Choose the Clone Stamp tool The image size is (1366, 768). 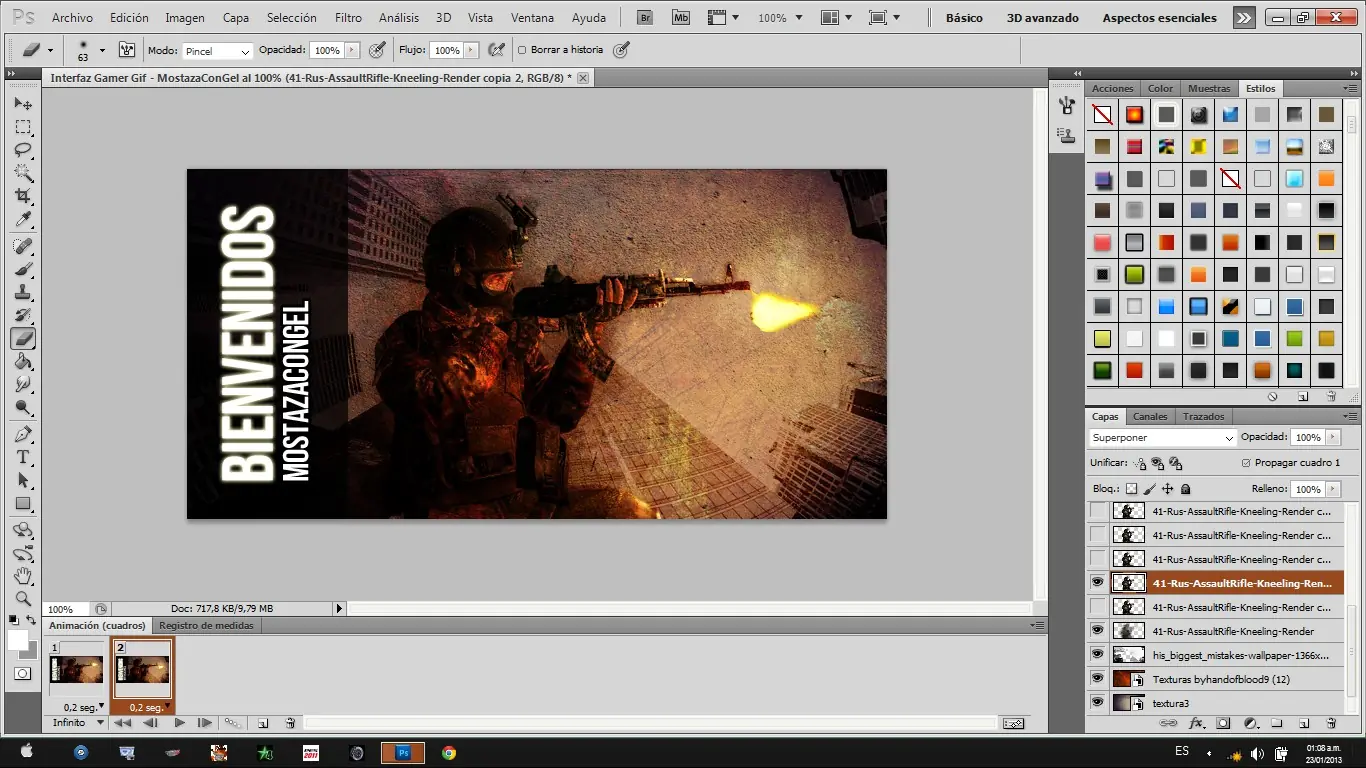point(23,293)
